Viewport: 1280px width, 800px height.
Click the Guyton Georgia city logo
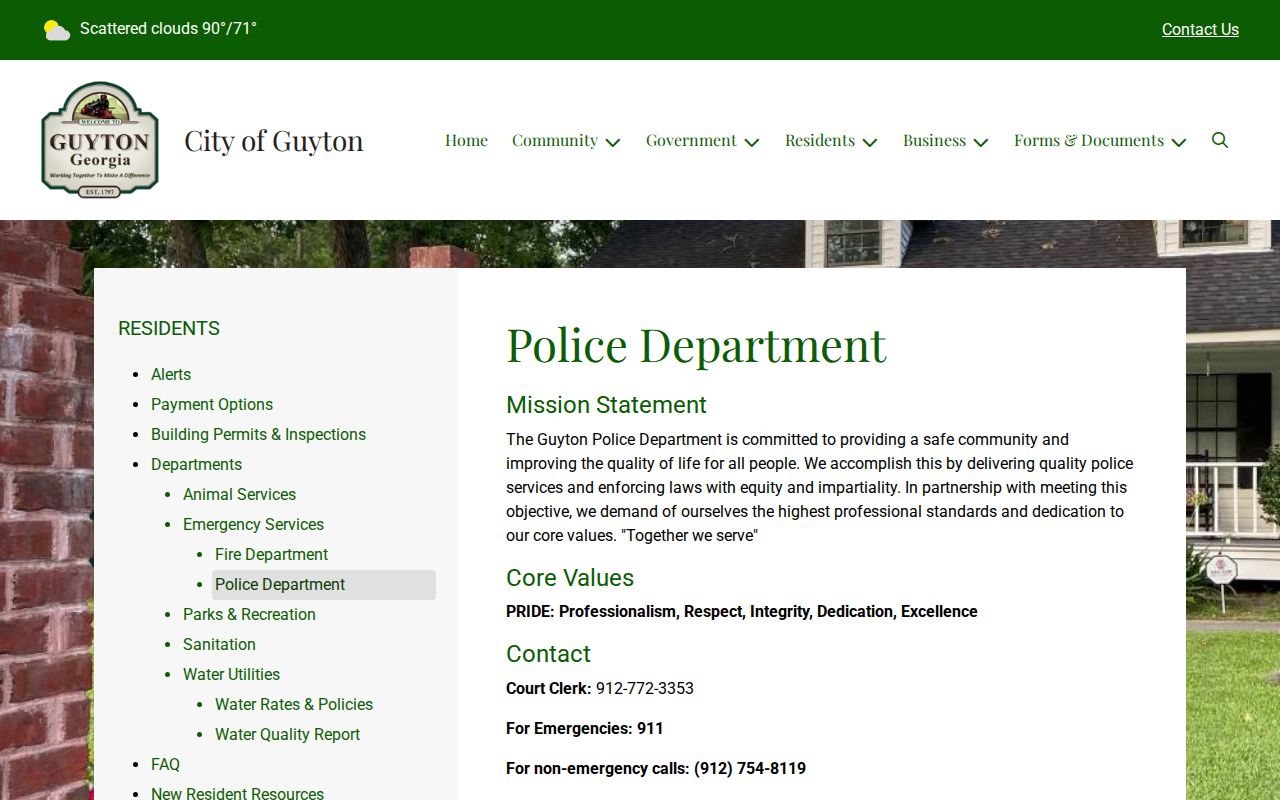coord(100,140)
